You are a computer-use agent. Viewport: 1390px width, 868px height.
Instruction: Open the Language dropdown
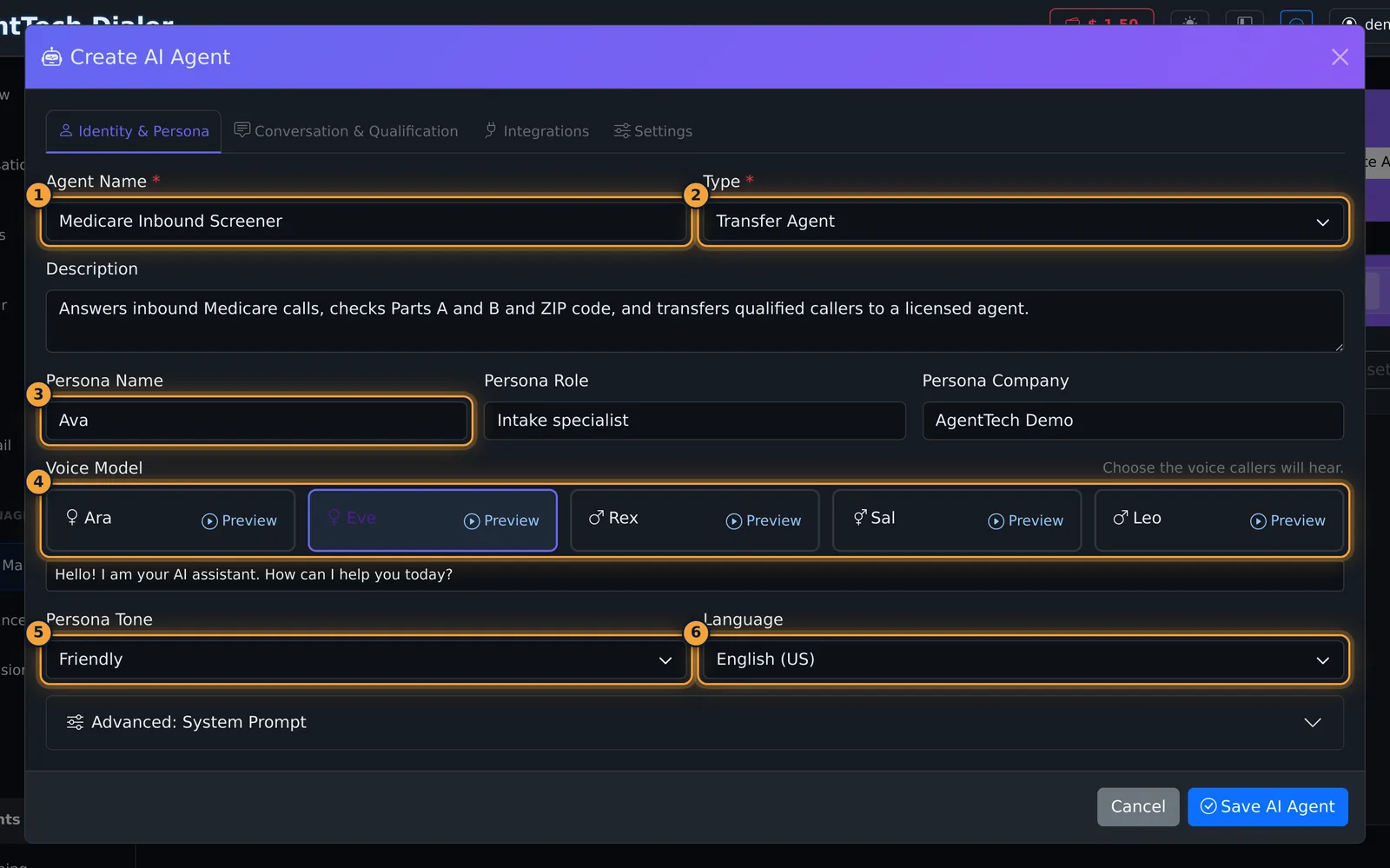1023,659
